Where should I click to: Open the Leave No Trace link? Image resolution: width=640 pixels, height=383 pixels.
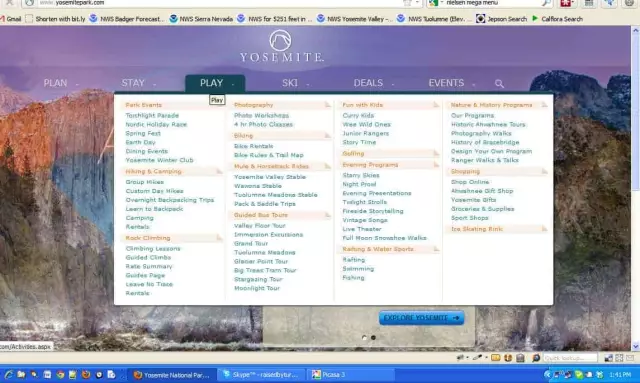149,284
